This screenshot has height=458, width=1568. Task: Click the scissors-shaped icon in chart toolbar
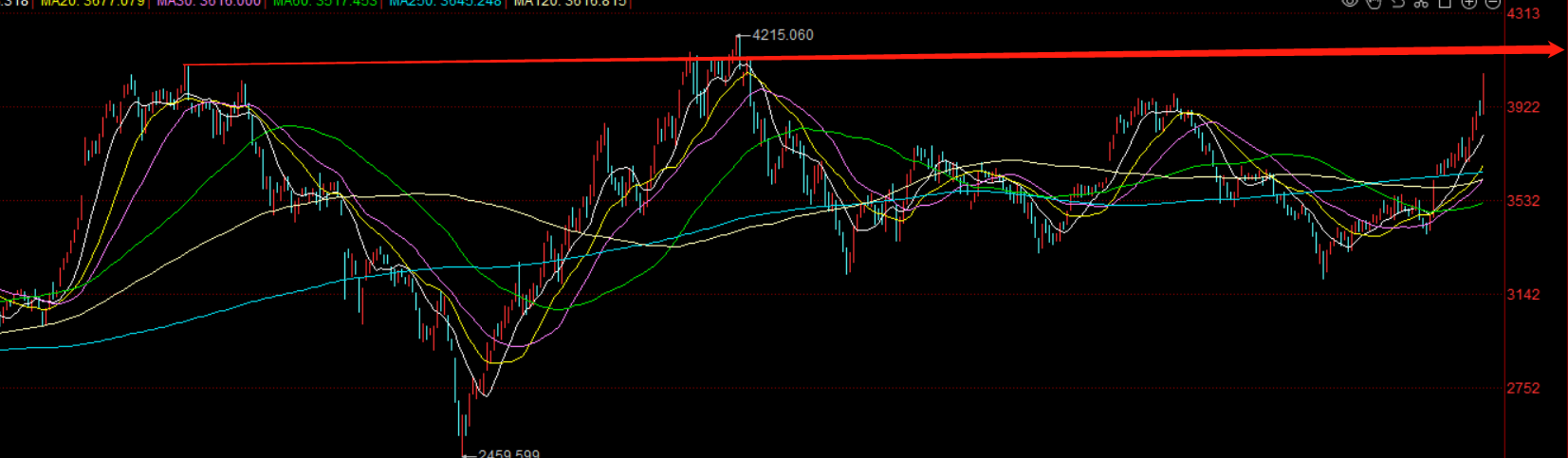pyautogui.click(x=1421, y=3)
